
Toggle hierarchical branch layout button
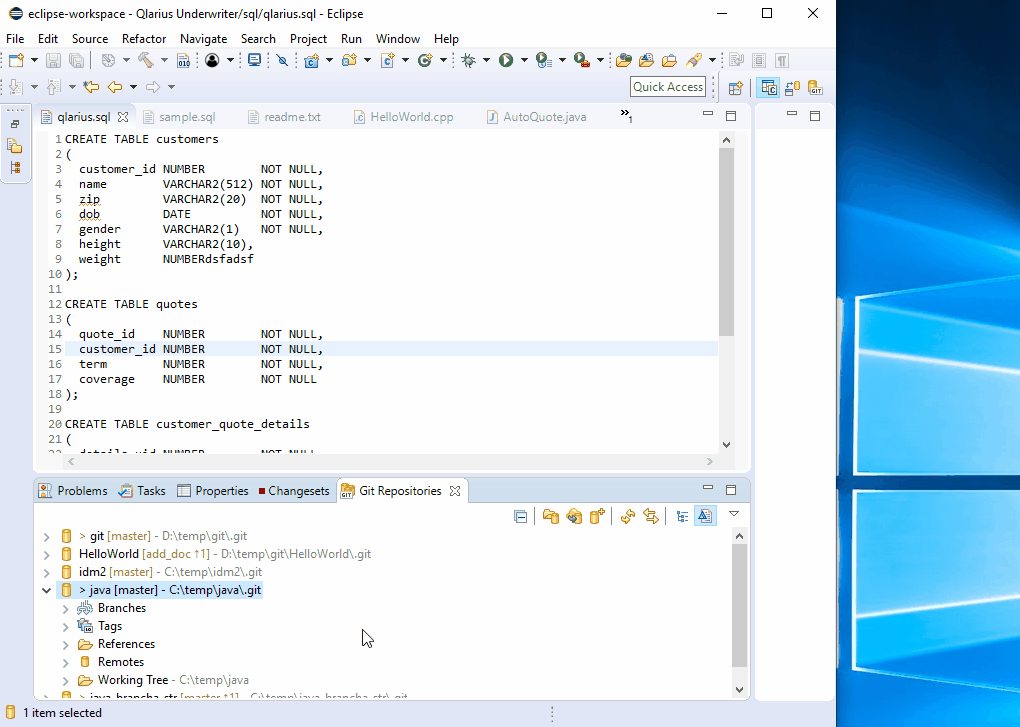click(x=682, y=516)
